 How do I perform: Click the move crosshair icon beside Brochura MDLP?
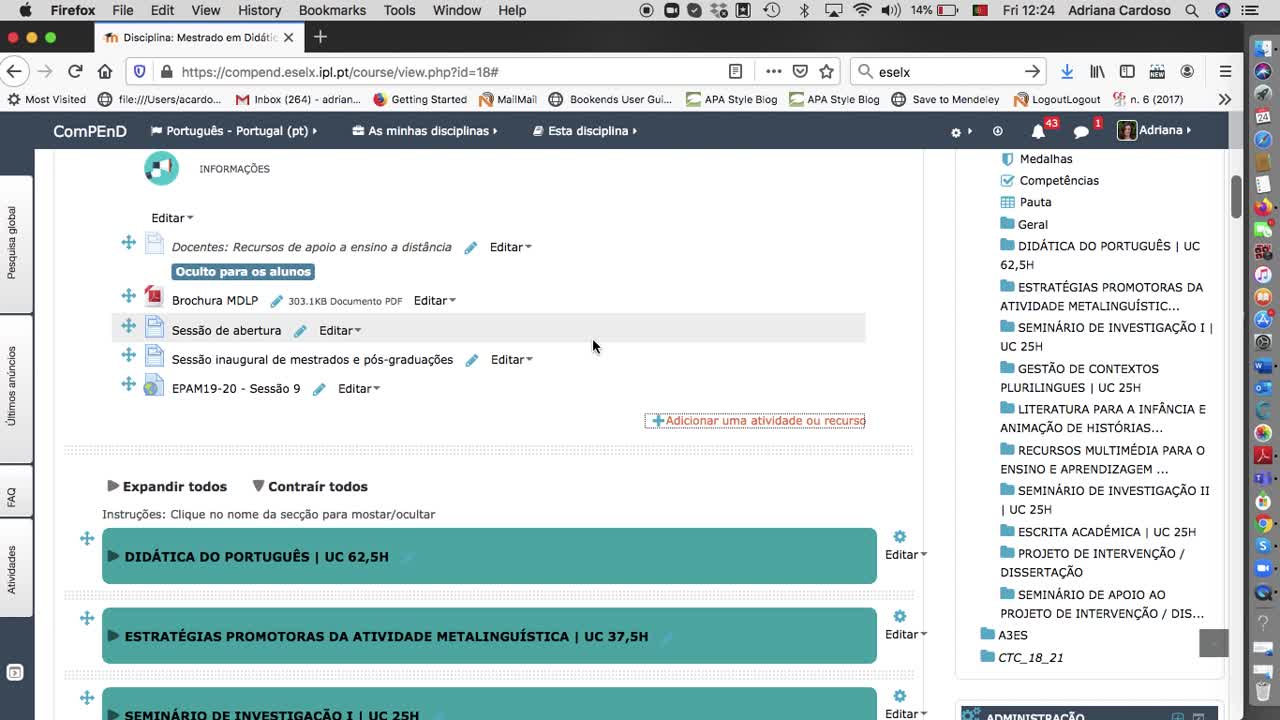(x=128, y=295)
